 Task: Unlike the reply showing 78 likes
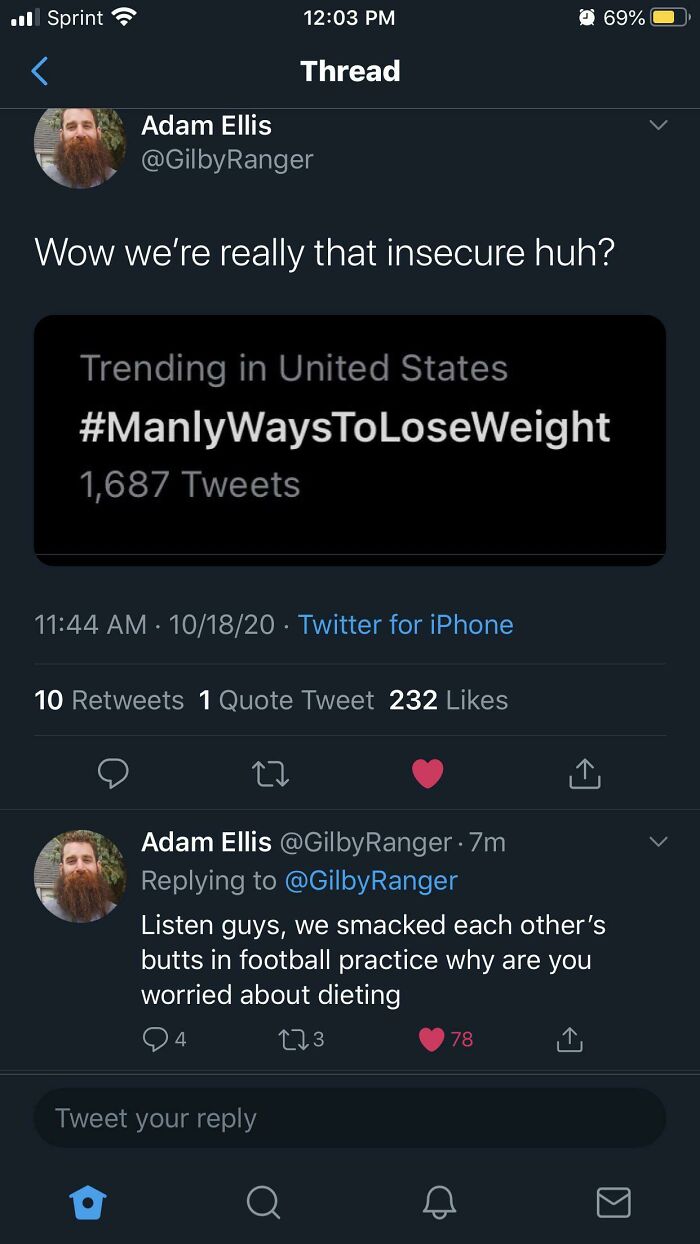click(430, 1038)
